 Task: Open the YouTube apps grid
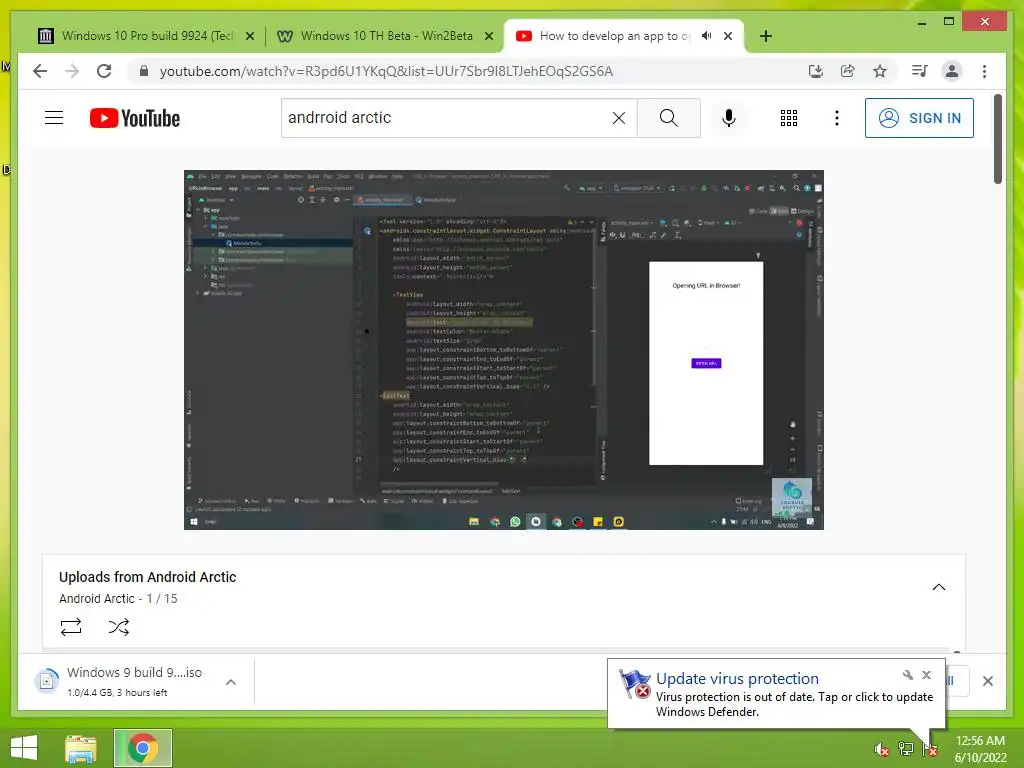(x=789, y=118)
